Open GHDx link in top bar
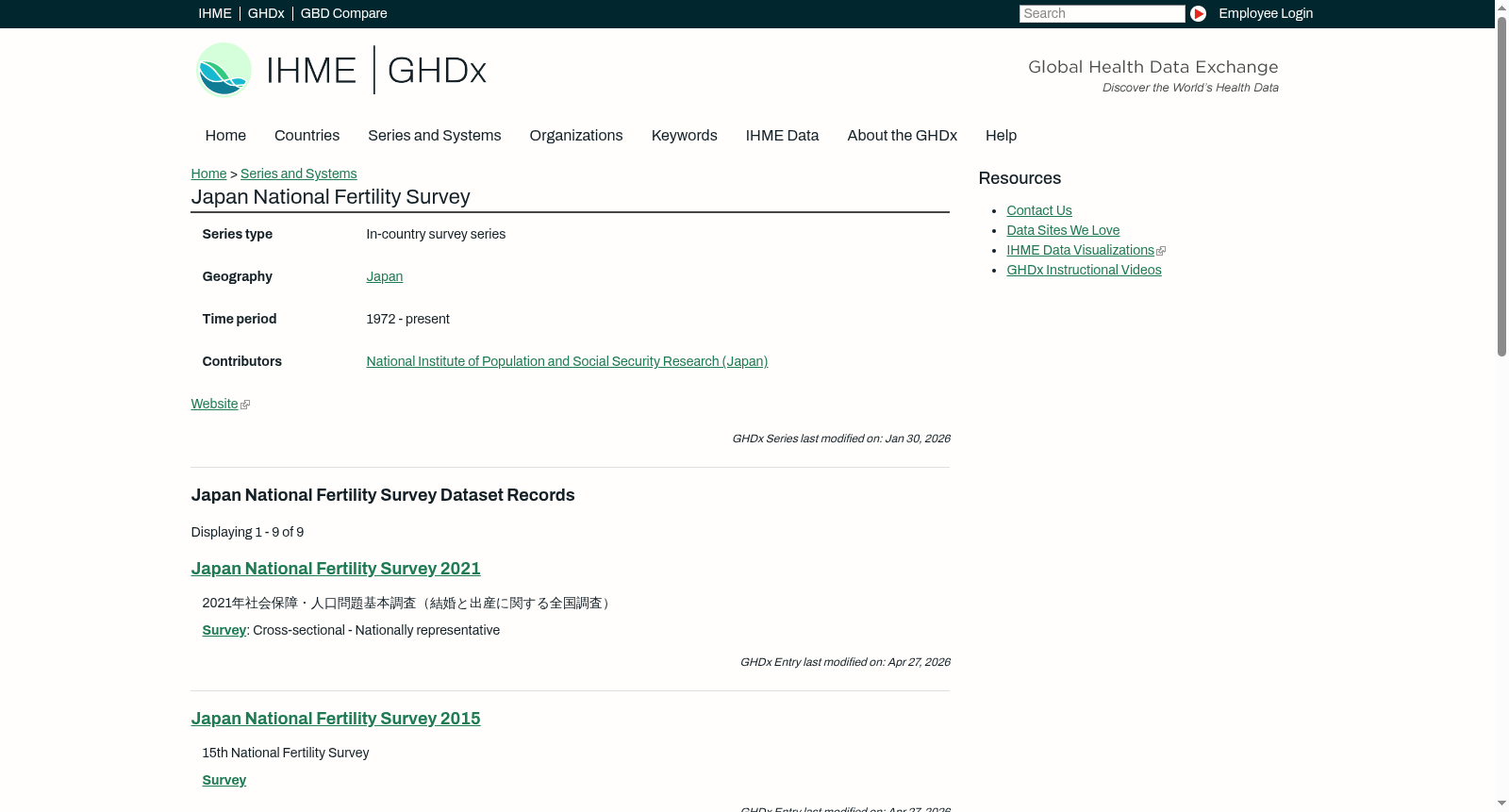1509x812 pixels. click(x=266, y=13)
